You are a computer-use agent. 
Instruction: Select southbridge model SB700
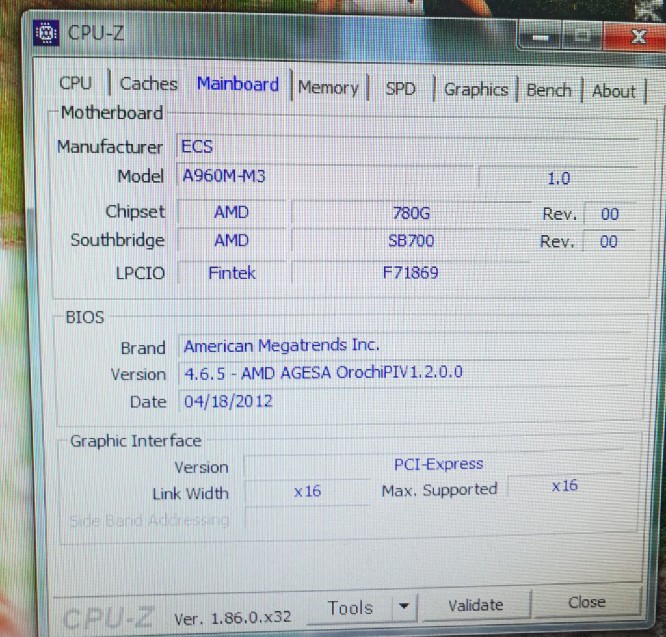click(411, 241)
